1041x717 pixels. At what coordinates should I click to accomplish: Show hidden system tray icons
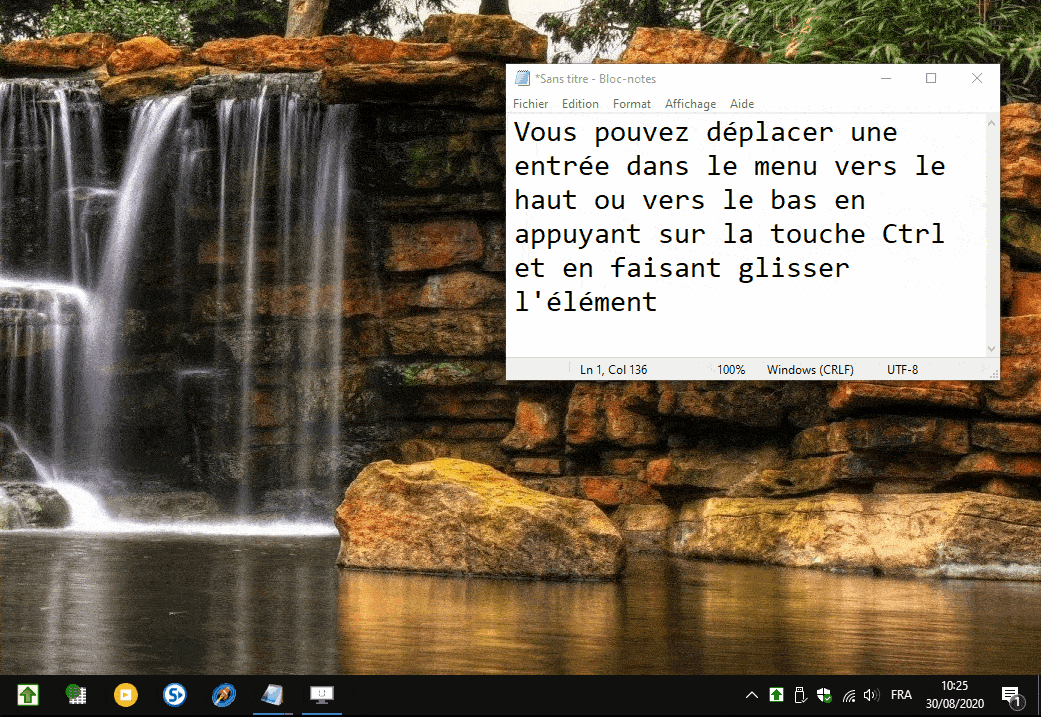(x=752, y=695)
